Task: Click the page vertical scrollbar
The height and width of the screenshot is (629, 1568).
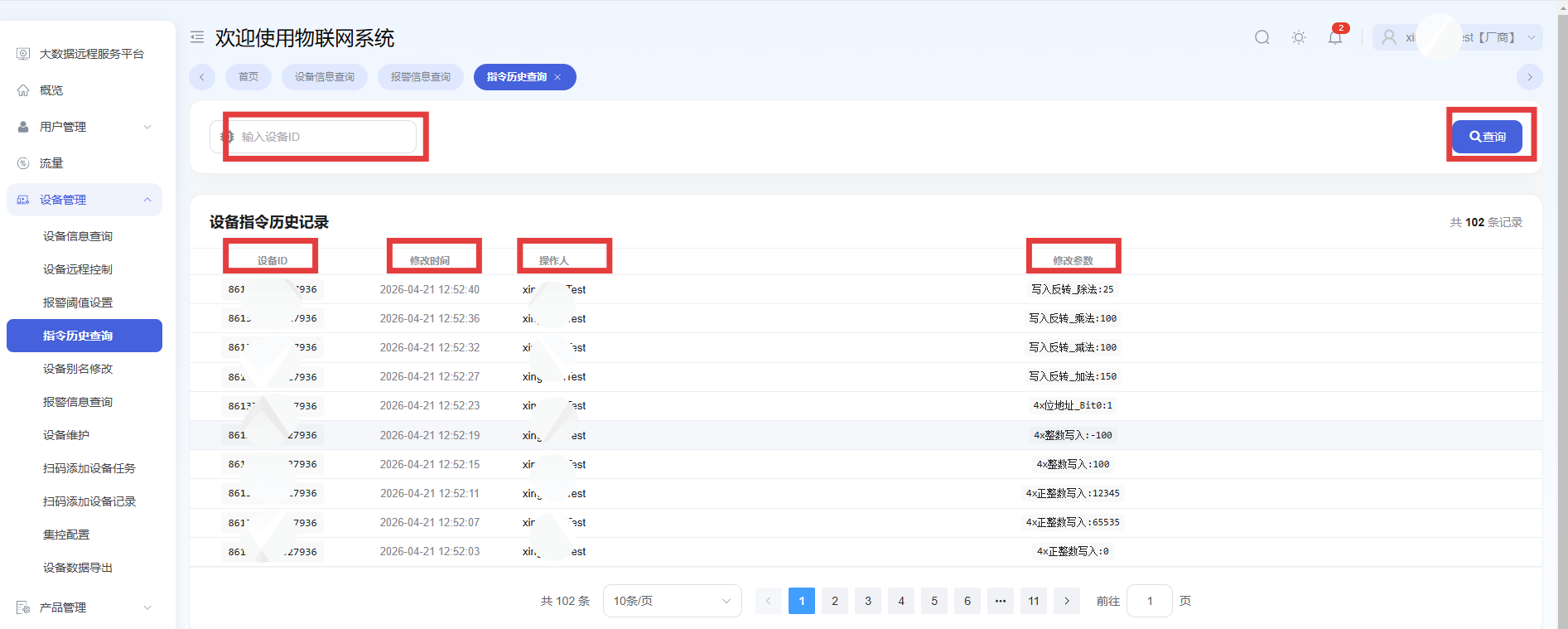Action: 1562,315
